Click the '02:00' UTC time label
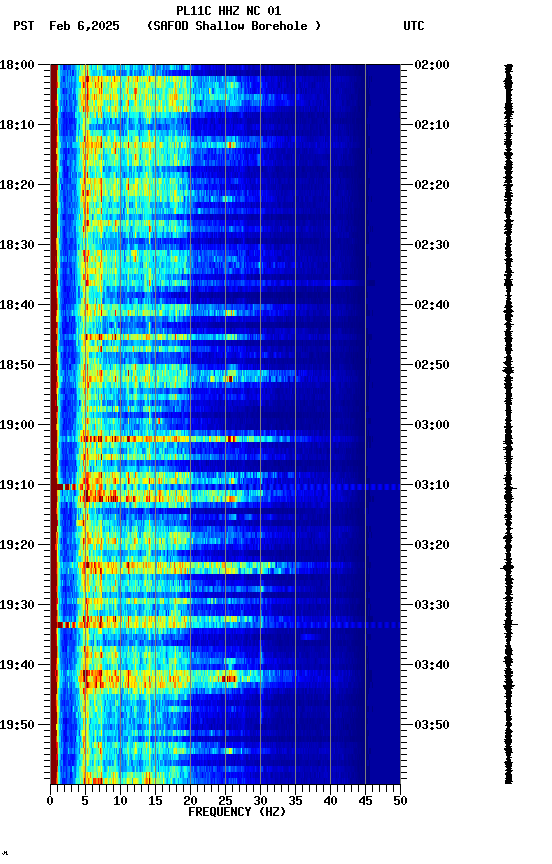The width and height of the screenshot is (552, 864). point(432,65)
